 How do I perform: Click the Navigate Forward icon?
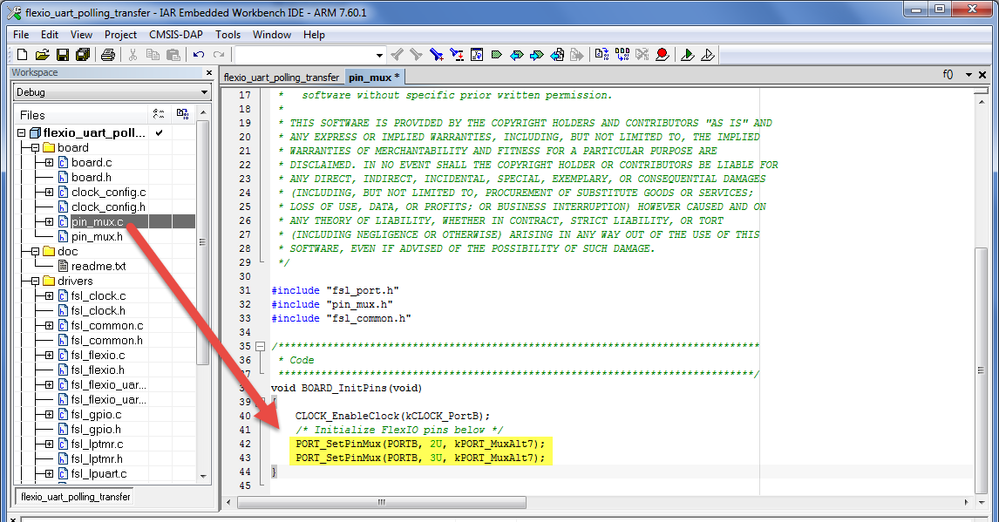pos(577,55)
